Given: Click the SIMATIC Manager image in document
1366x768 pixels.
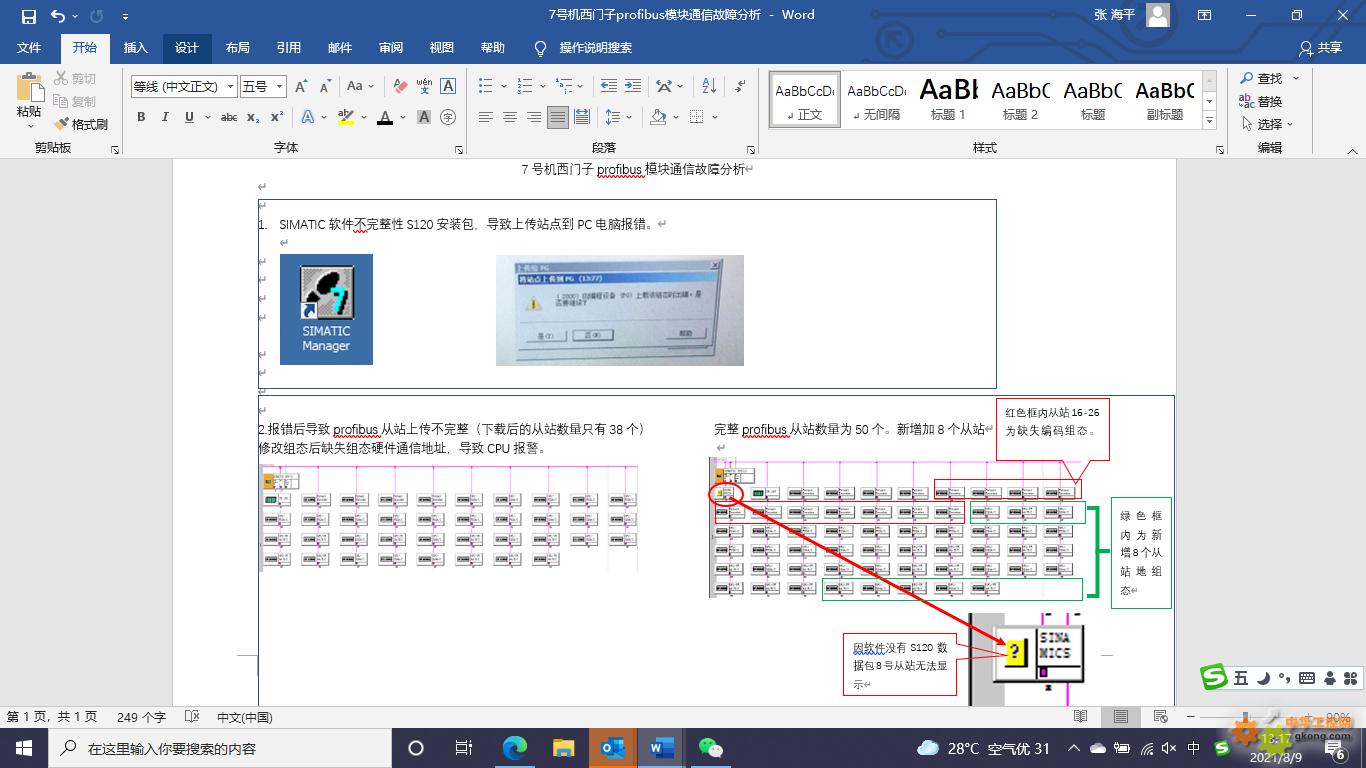Looking at the screenshot, I should [x=326, y=309].
